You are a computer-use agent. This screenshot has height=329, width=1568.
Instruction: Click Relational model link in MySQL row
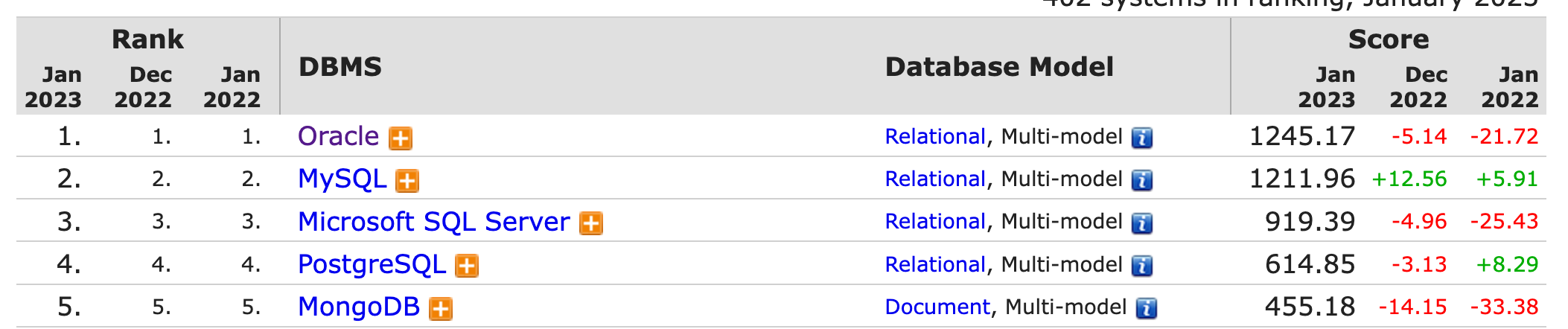pos(935,179)
